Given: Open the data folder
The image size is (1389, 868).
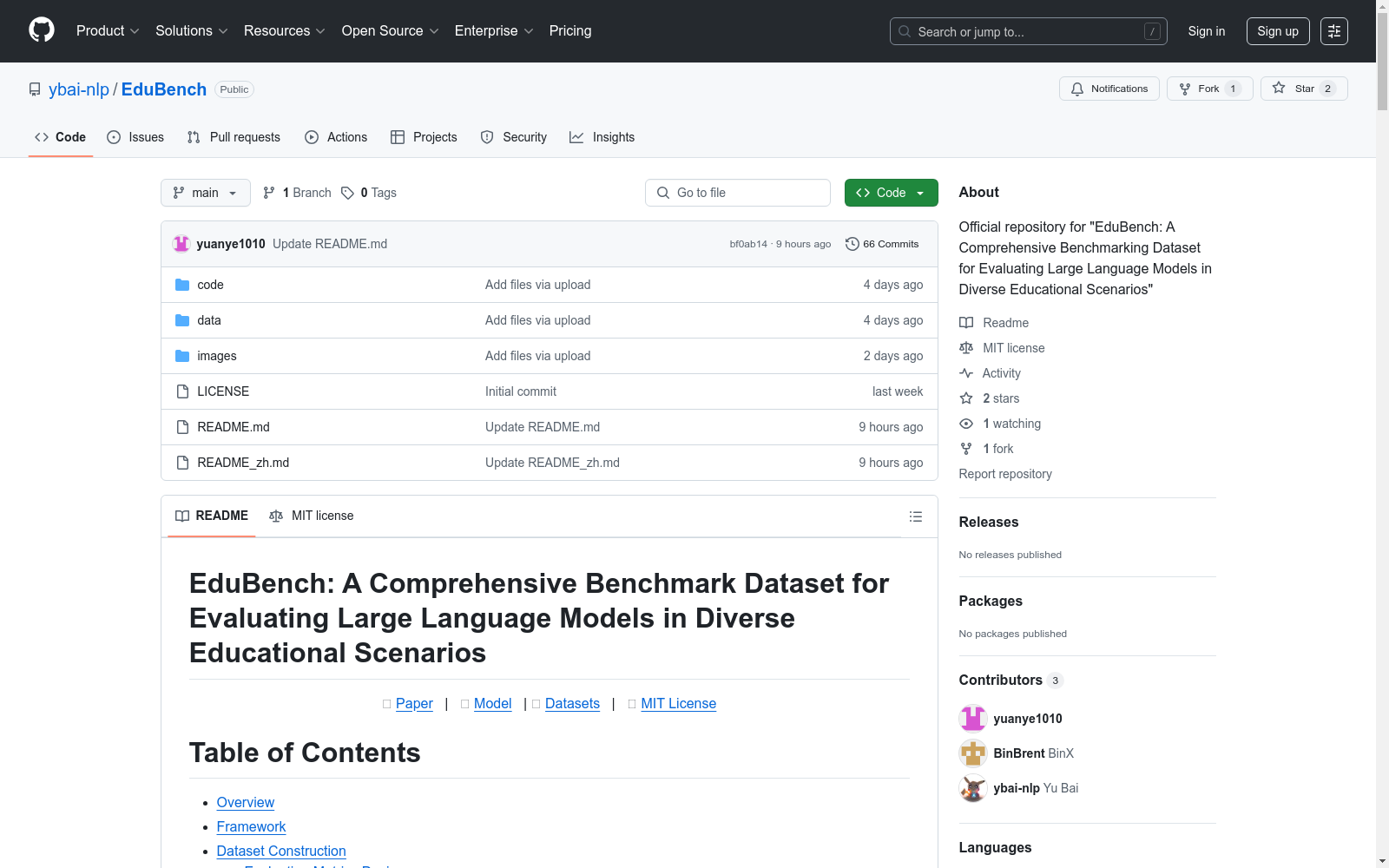Looking at the screenshot, I should coord(209,320).
